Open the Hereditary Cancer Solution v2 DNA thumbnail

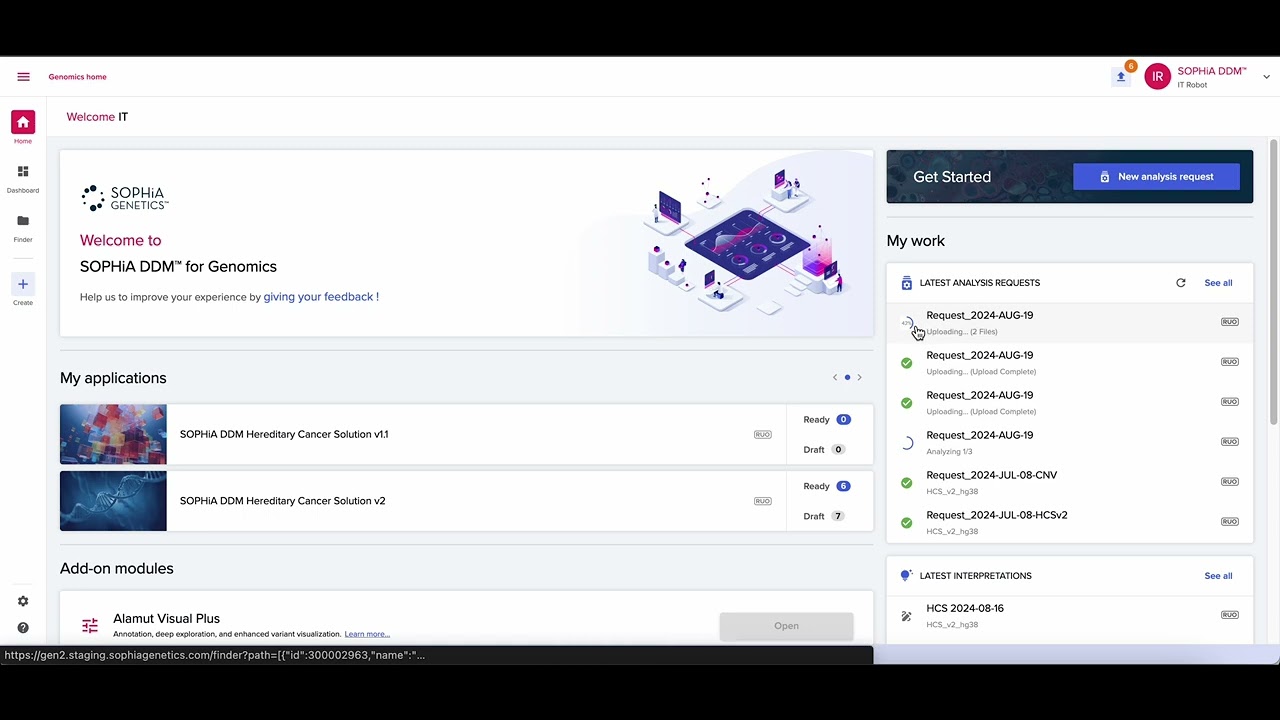113,501
